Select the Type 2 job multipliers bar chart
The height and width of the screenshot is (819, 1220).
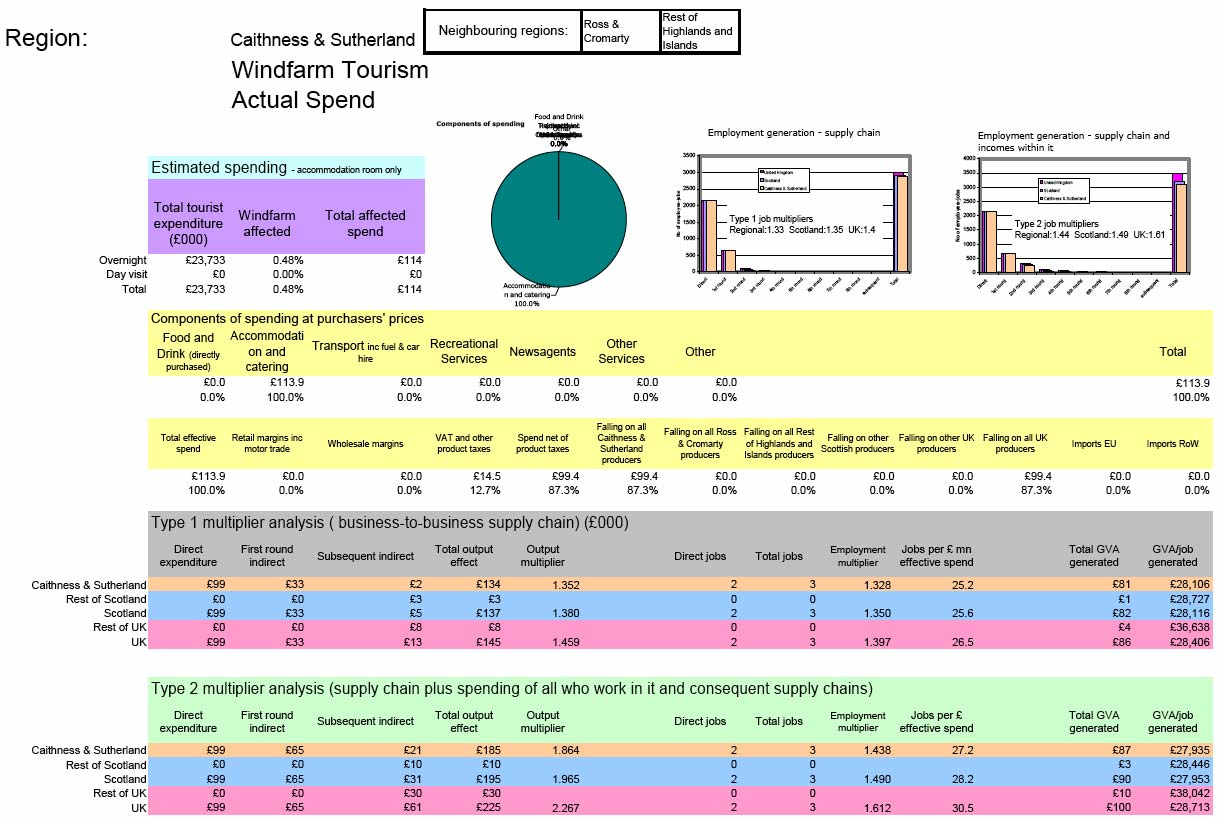1084,215
